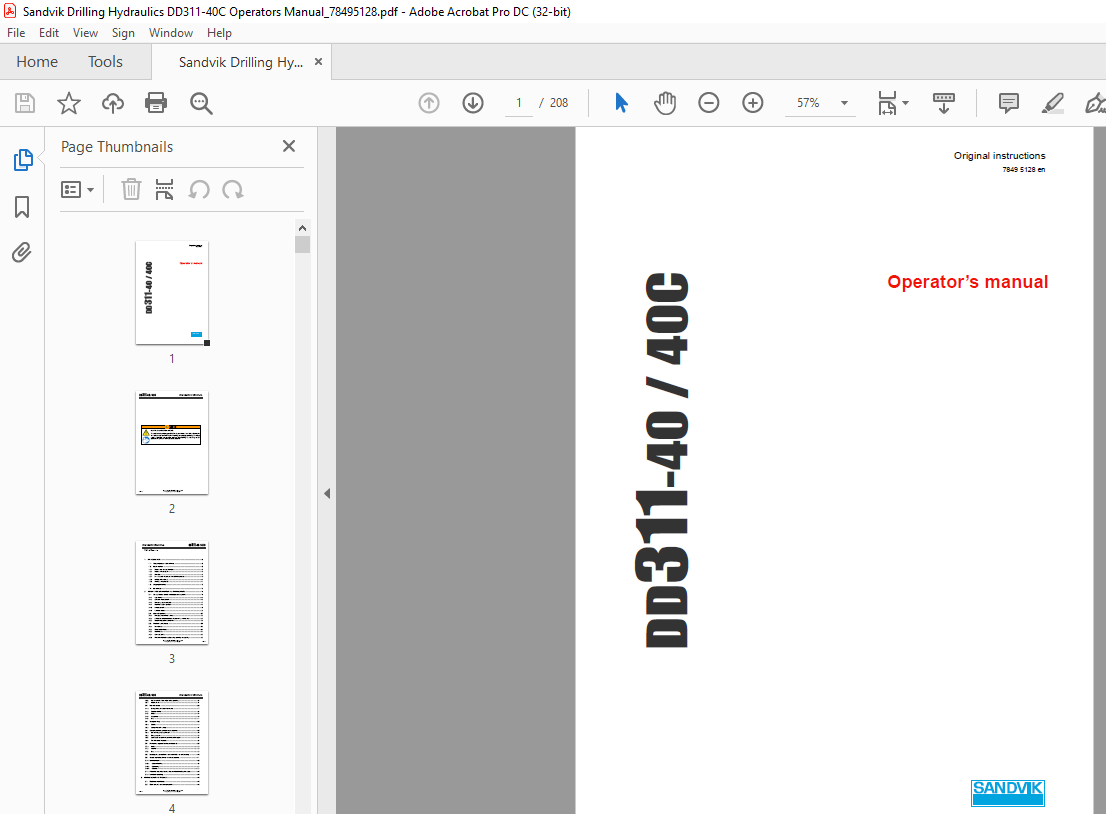Close the Page Thumbnails panel

(288, 146)
